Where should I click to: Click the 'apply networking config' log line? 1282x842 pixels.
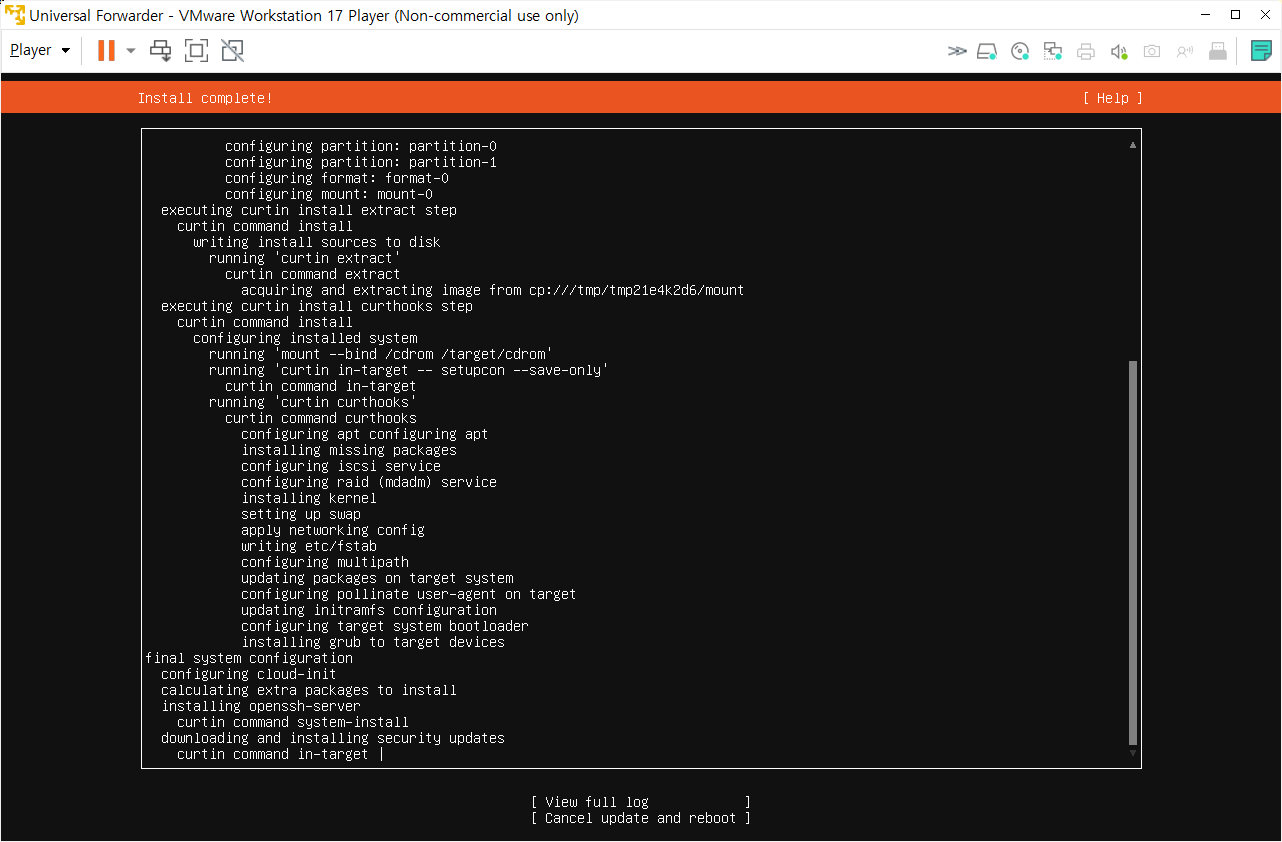[x=333, y=530]
